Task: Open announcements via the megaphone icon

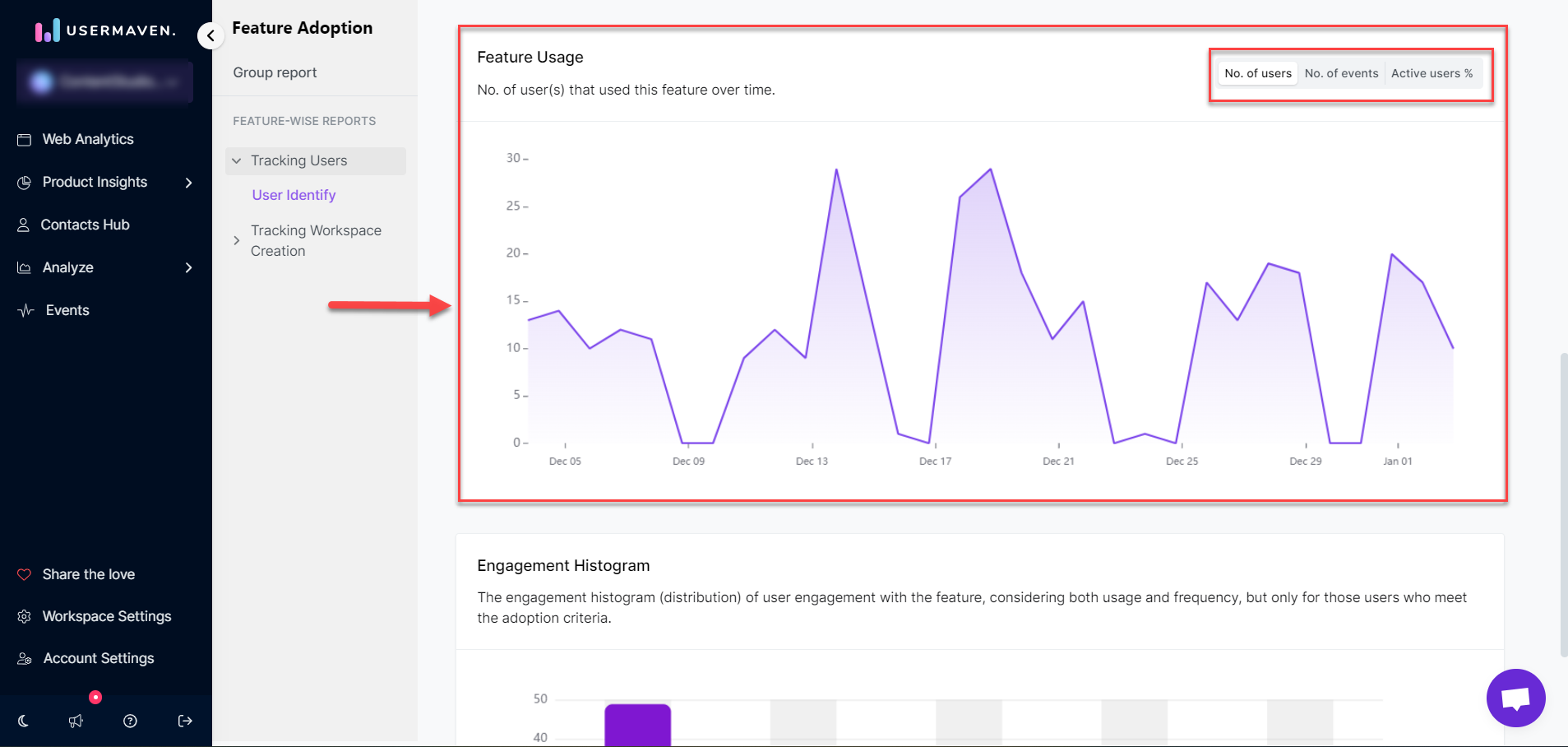Action: point(76,721)
